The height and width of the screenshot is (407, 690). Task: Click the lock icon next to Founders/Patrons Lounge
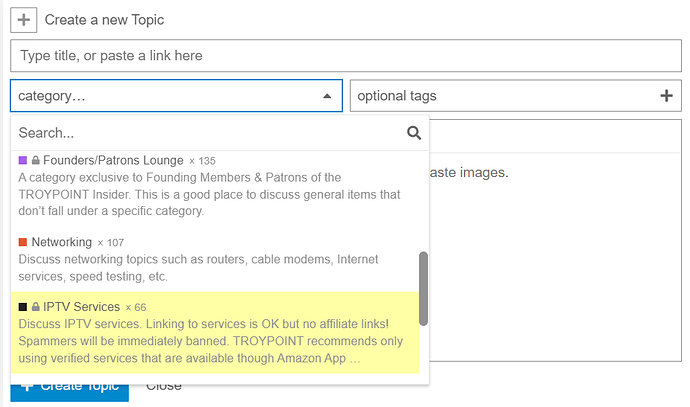tap(36, 160)
